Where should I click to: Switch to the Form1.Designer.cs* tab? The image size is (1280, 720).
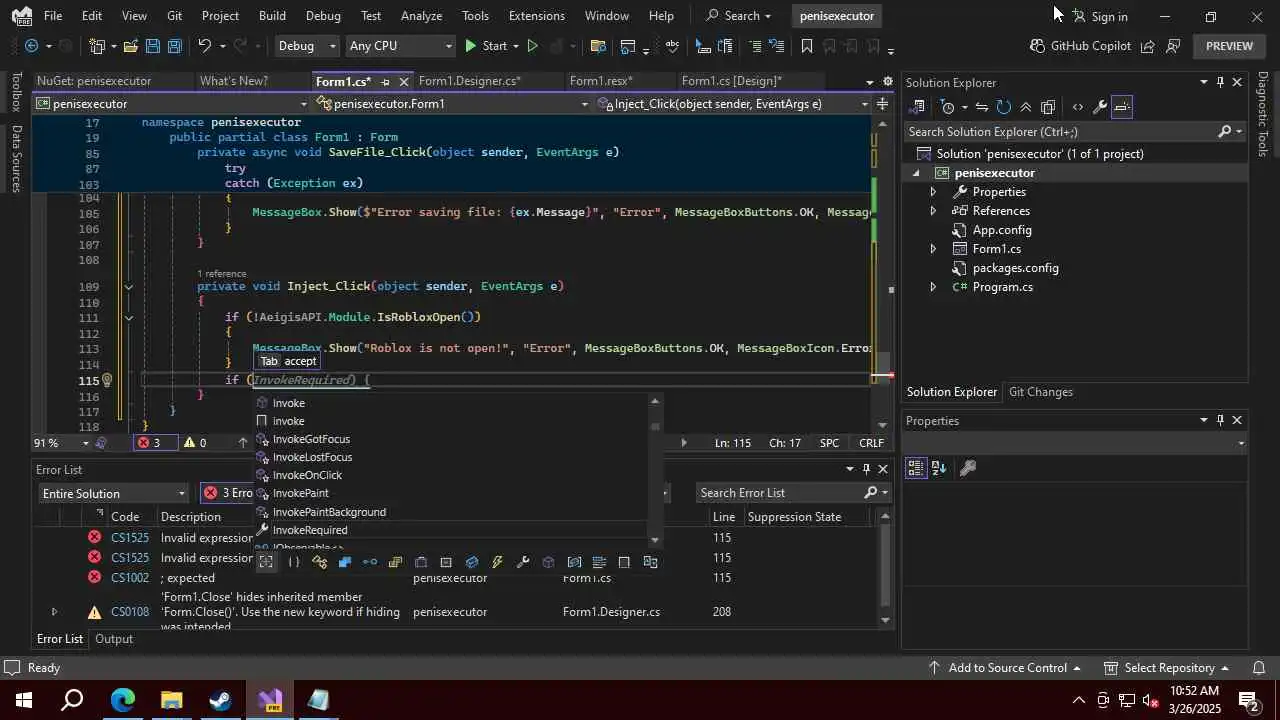[x=469, y=81]
